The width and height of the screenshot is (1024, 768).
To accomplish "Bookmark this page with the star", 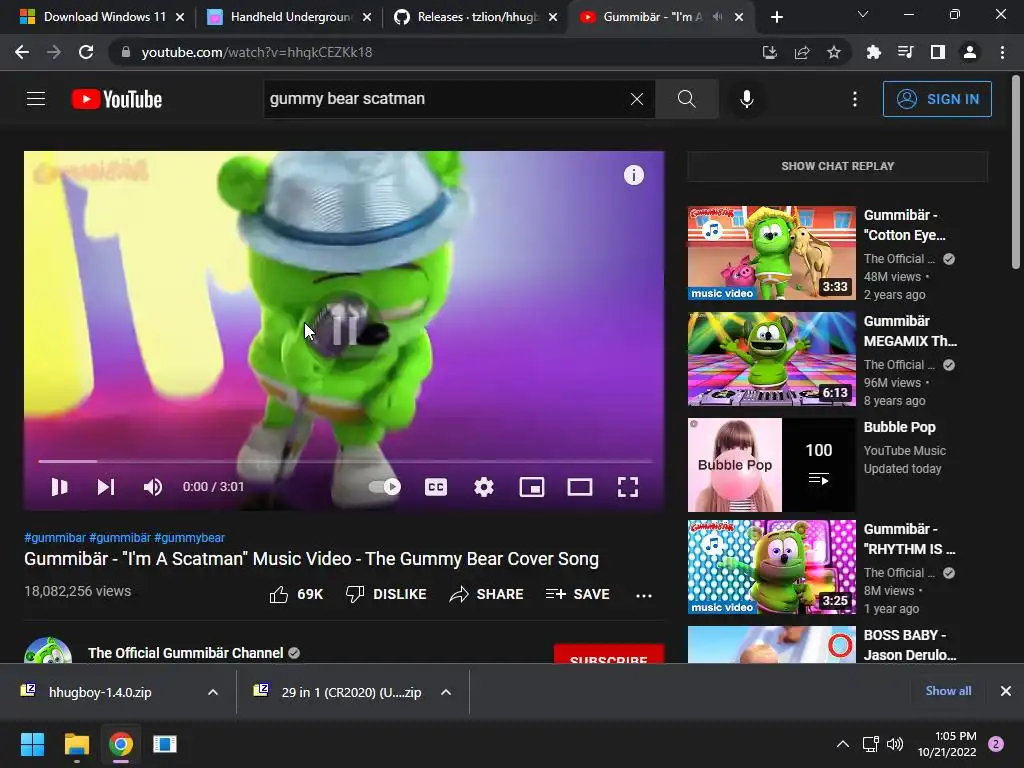I will click(834, 52).
